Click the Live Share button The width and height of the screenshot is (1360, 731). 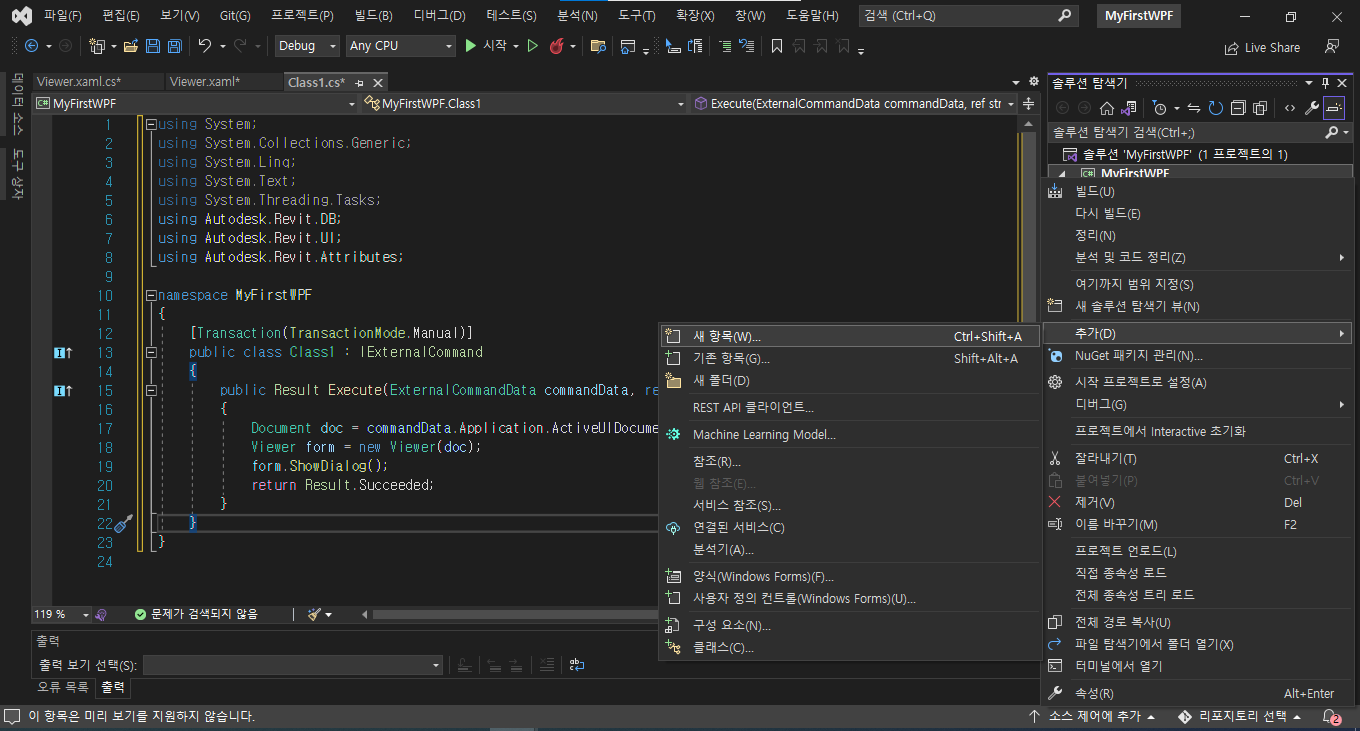coord(1262,47)
